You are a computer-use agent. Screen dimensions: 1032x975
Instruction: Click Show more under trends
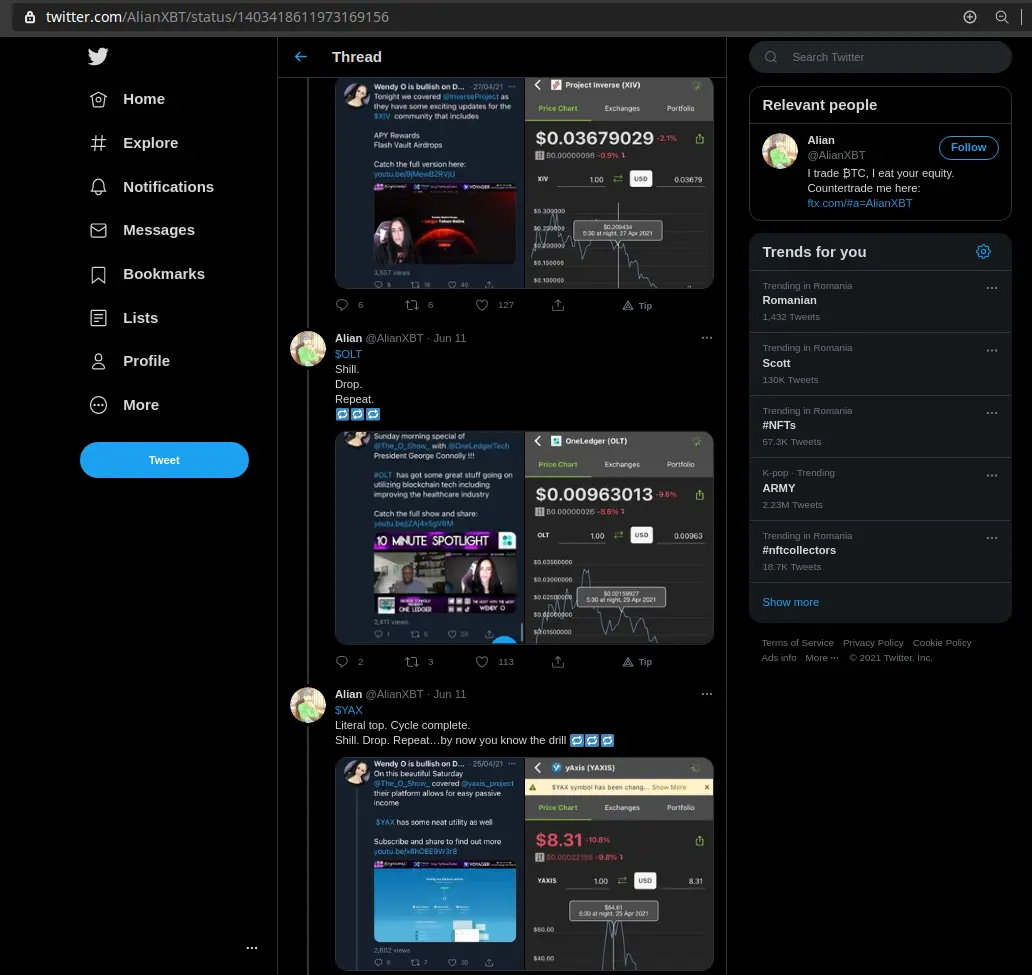tap(790, 602)
